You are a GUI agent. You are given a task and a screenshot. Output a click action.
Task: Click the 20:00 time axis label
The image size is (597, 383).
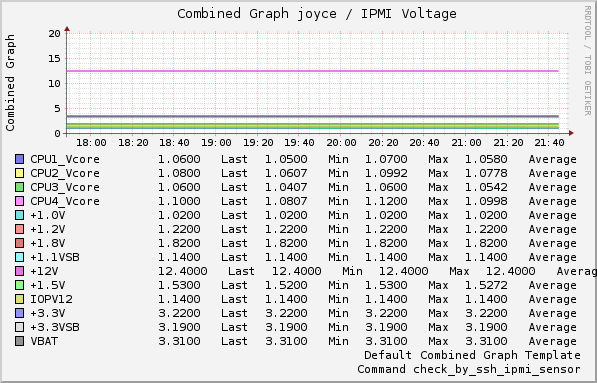[341, 143]
